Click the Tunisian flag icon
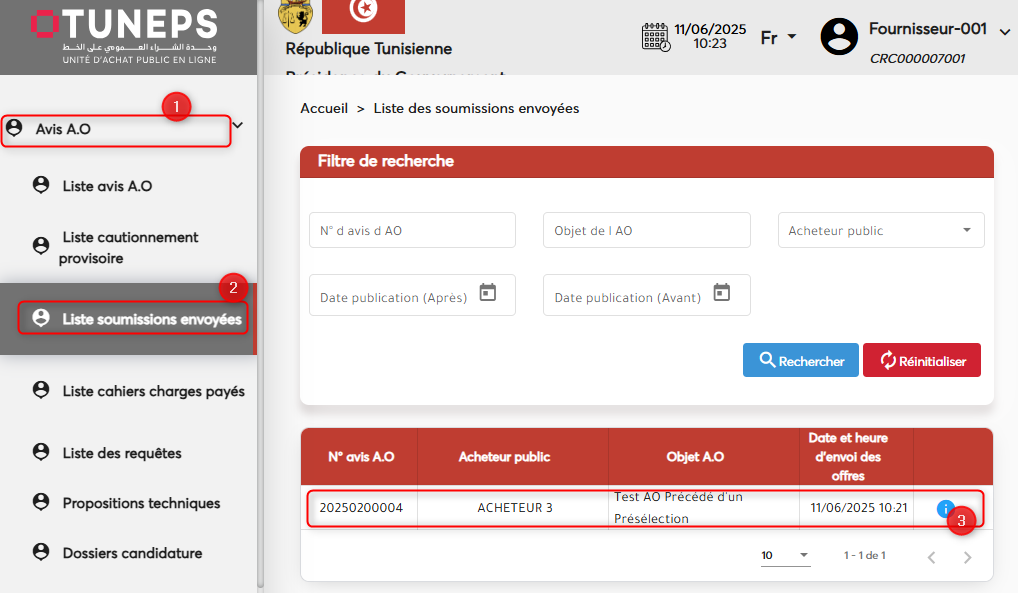 [x=363, y=15]
